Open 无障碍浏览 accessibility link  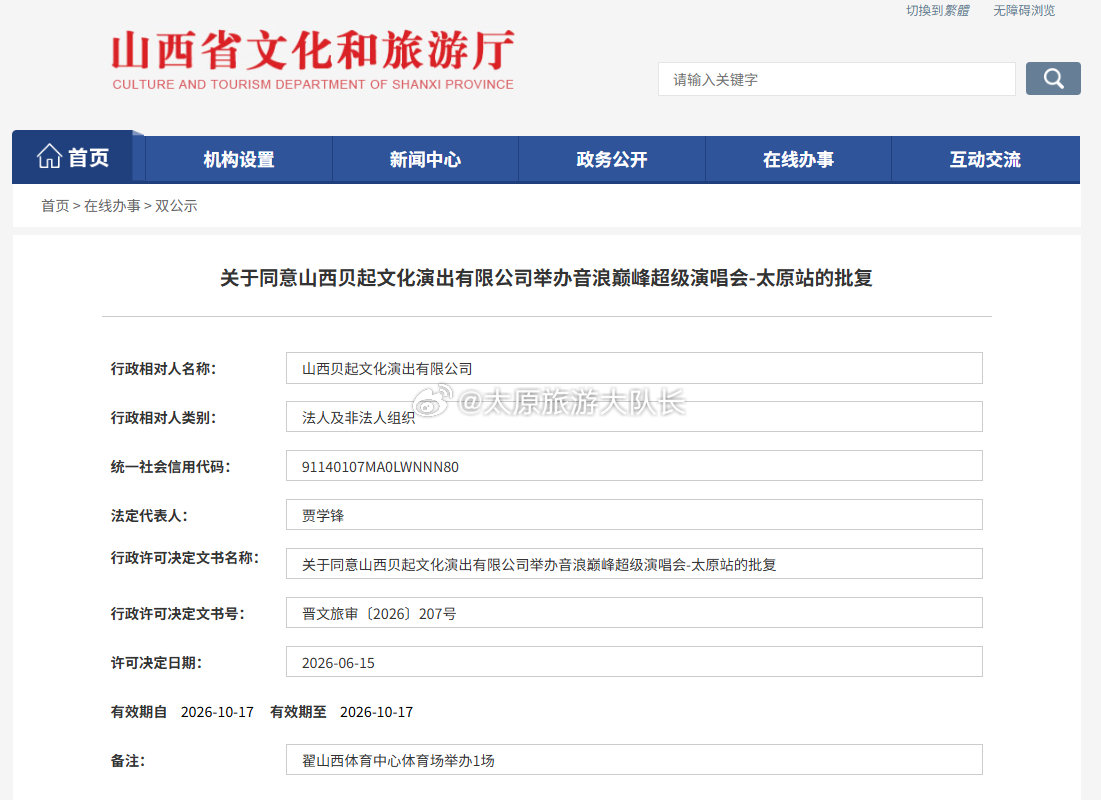point(1024,11)
